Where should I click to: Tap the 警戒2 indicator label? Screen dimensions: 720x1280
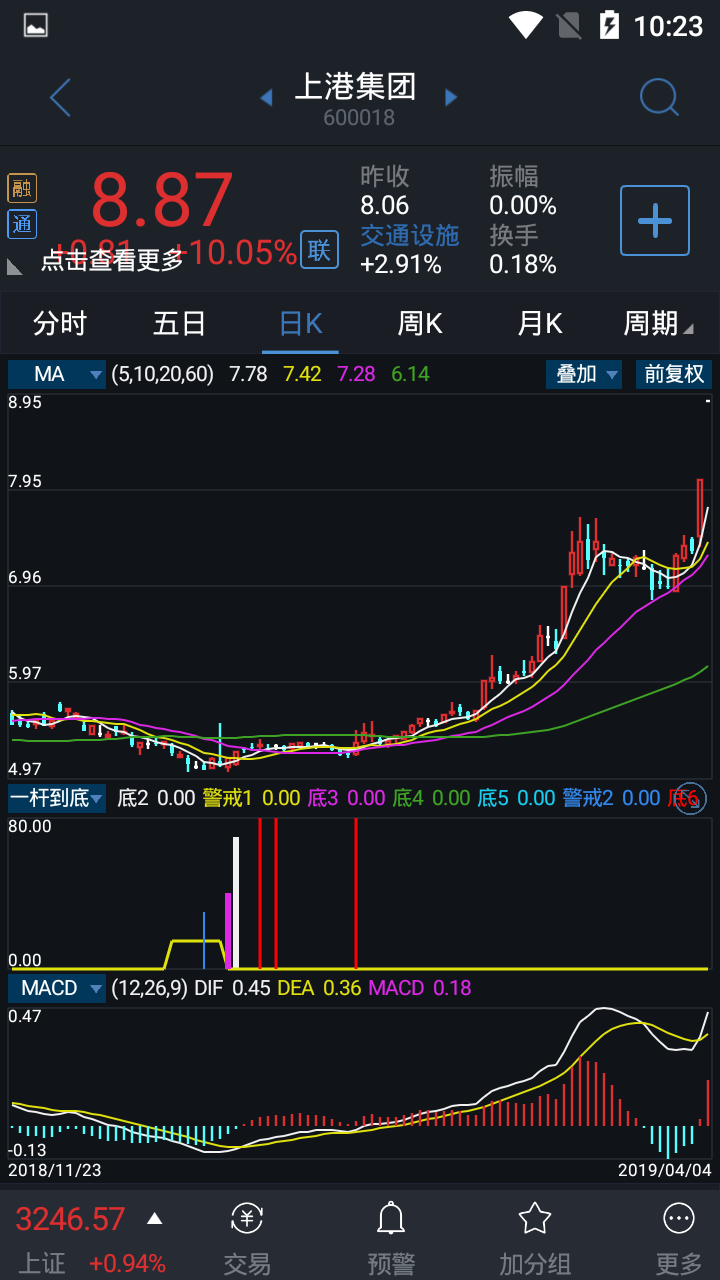click(x=588, y=798)
